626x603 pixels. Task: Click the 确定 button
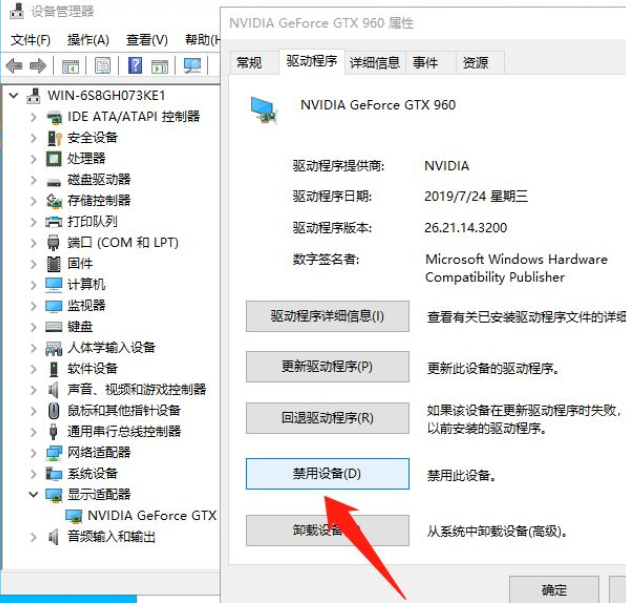pyautogui.click(x=554, y=589)
